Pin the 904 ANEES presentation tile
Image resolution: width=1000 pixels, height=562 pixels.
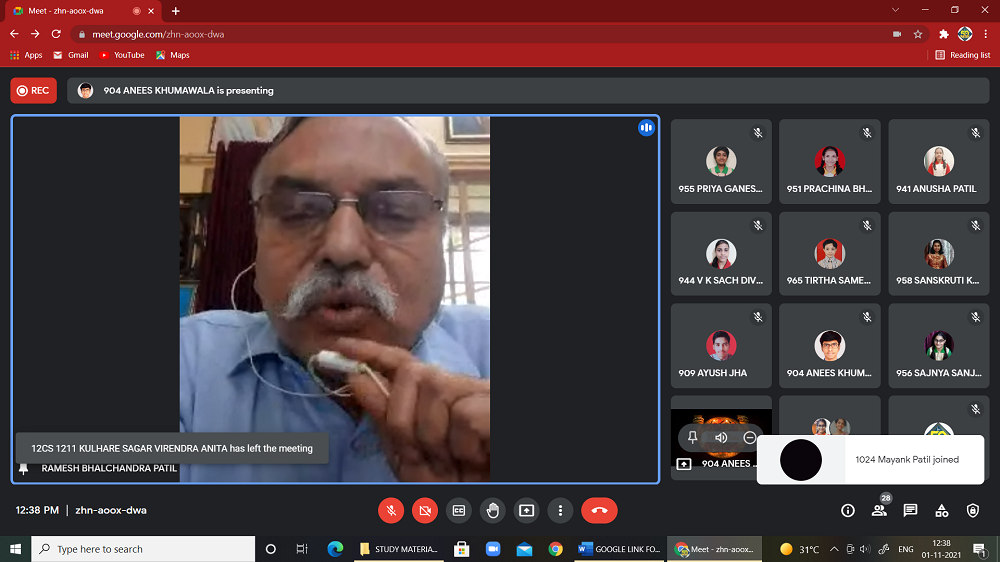pos(693,437)
